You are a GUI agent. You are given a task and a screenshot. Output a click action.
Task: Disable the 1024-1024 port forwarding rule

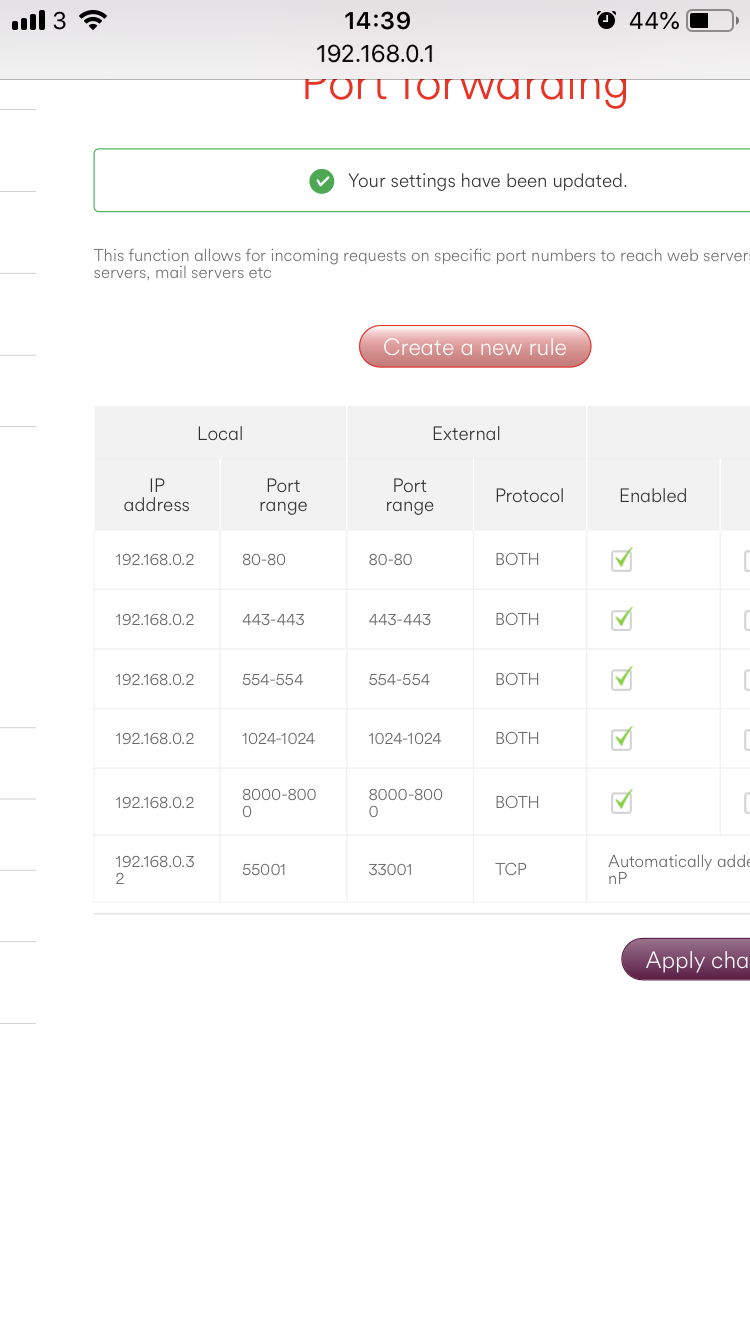click(621, 739)
